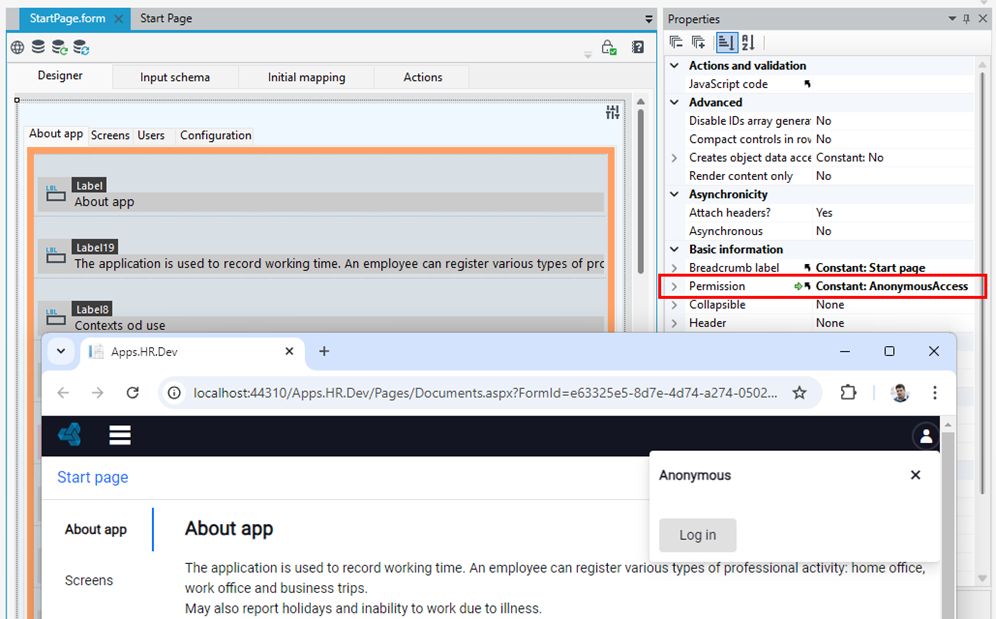Viewport: 996px width, 619px height.
Task: Close the Anonymous popup
Action: coord(915,475)
